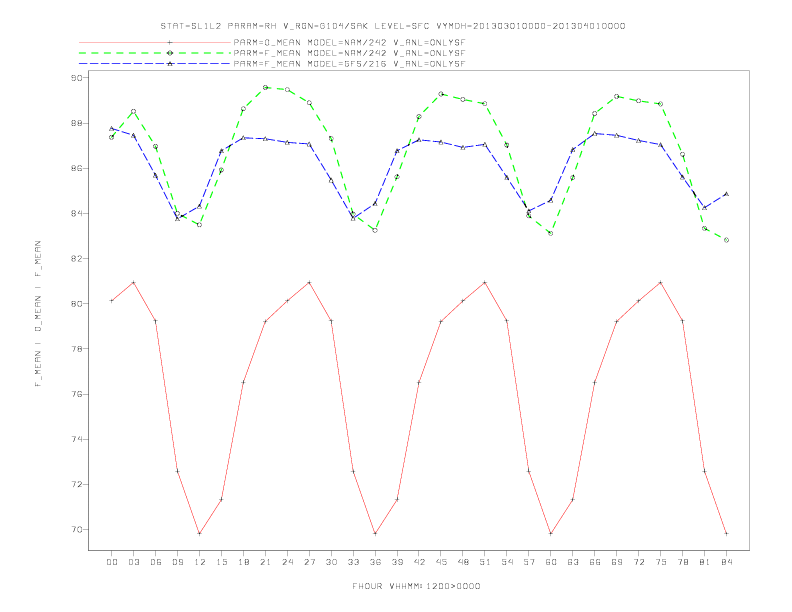Click the green dashed line legend sample
This screenshot has height=612, width=792.
[155, 53]
